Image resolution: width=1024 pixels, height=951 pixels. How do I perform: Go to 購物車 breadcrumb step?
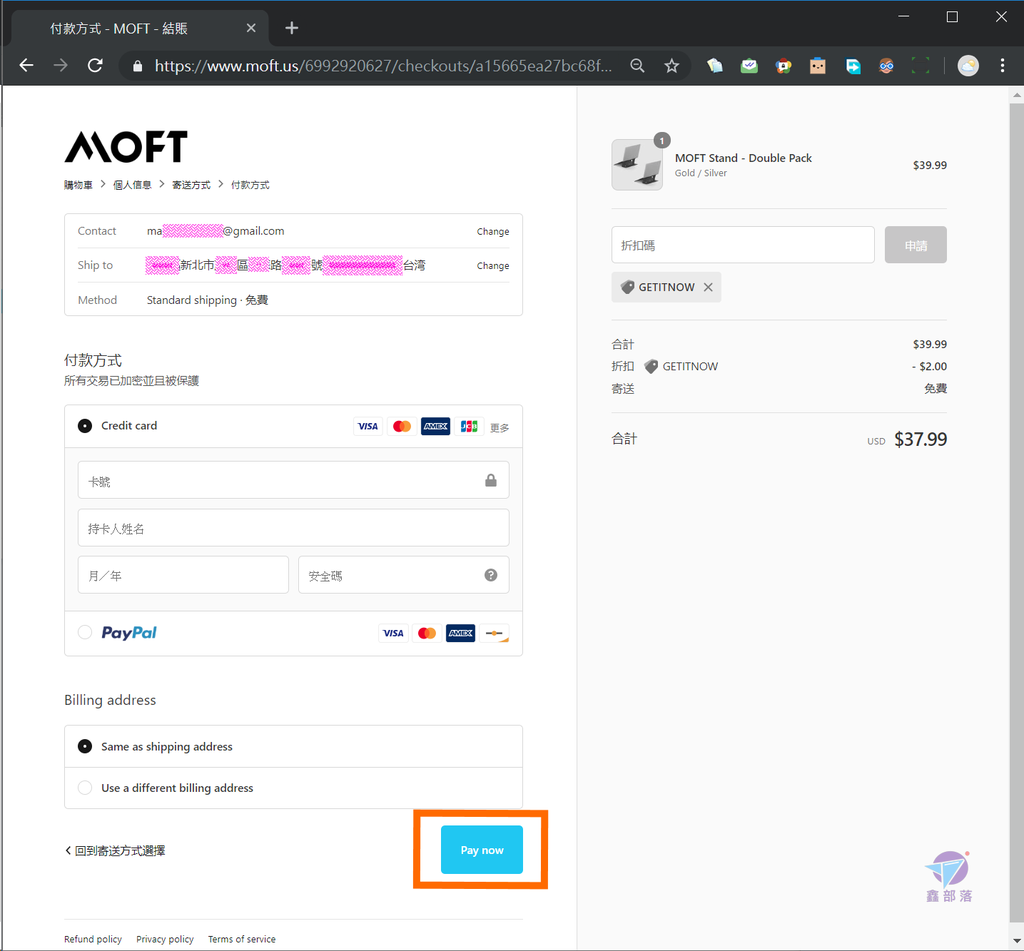[x=78, y=185]
